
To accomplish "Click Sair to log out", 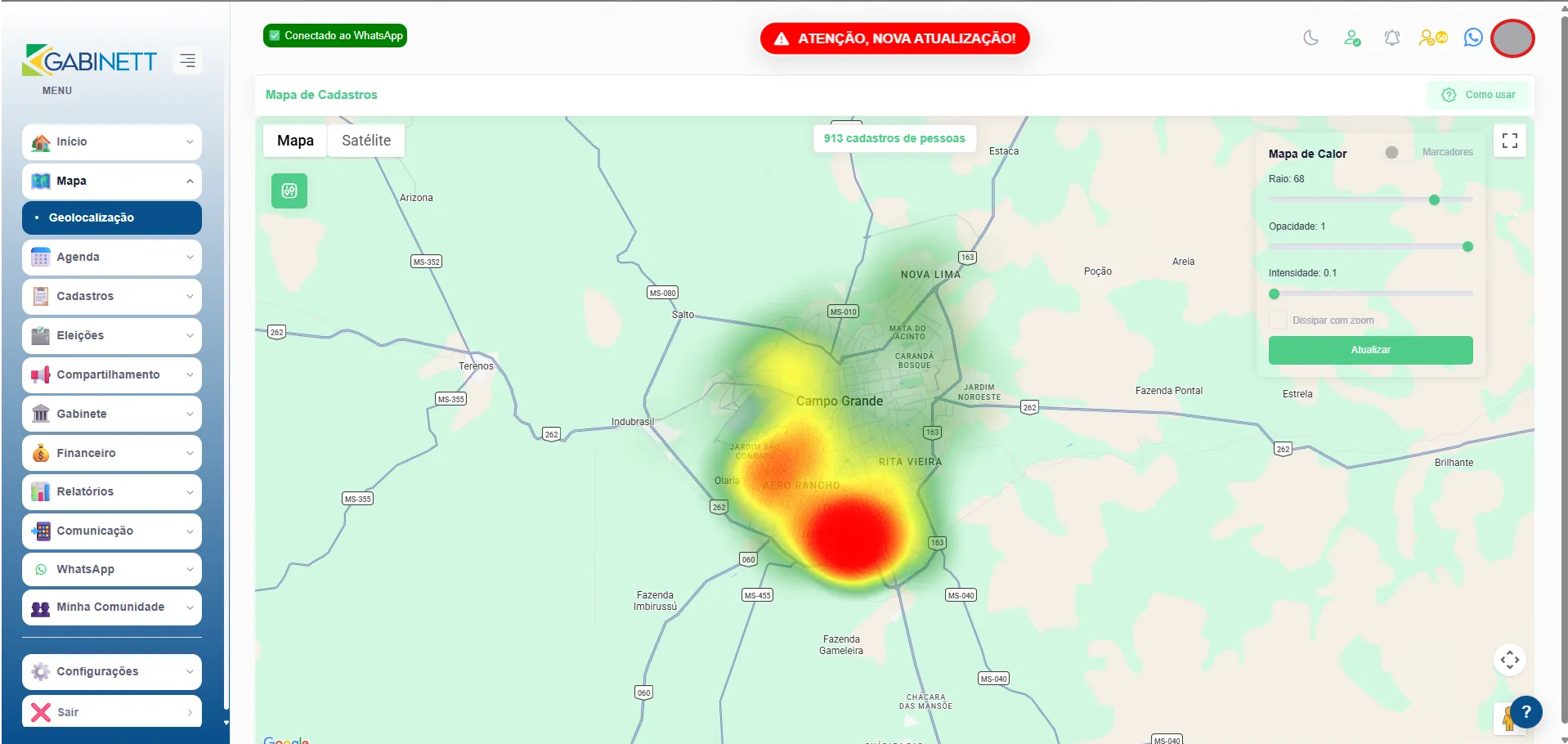I will [112, 713].
